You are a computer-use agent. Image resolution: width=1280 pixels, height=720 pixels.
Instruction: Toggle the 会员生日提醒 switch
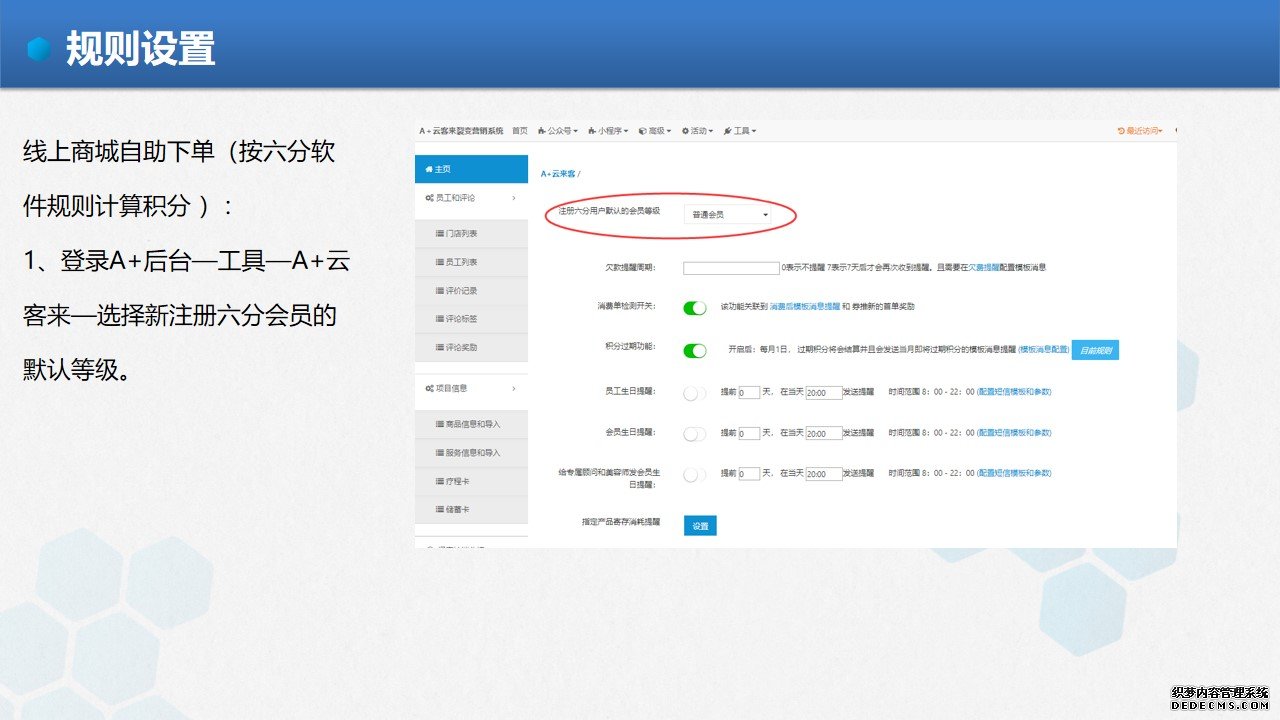(695, 434)
